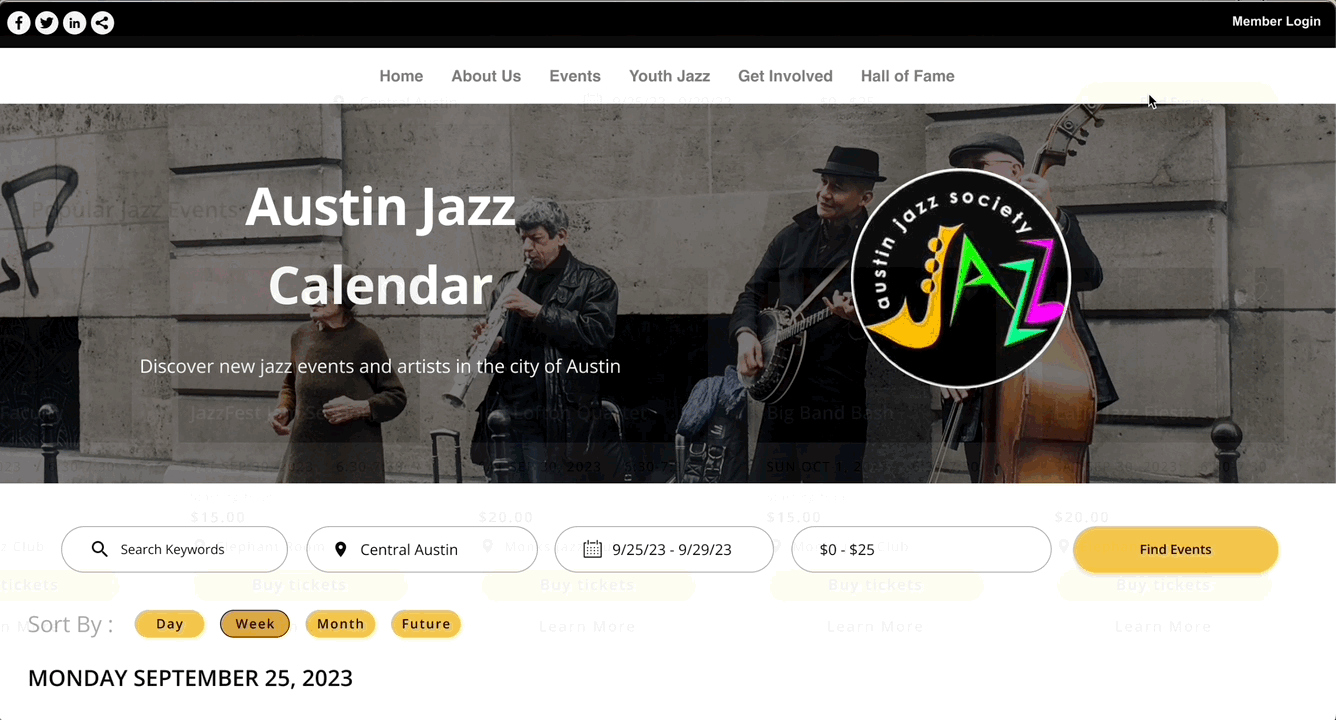The image size is (1336, 720).
Task: Open the Twitter social icon
Action: pyautogui.click(x=47, y=23)
